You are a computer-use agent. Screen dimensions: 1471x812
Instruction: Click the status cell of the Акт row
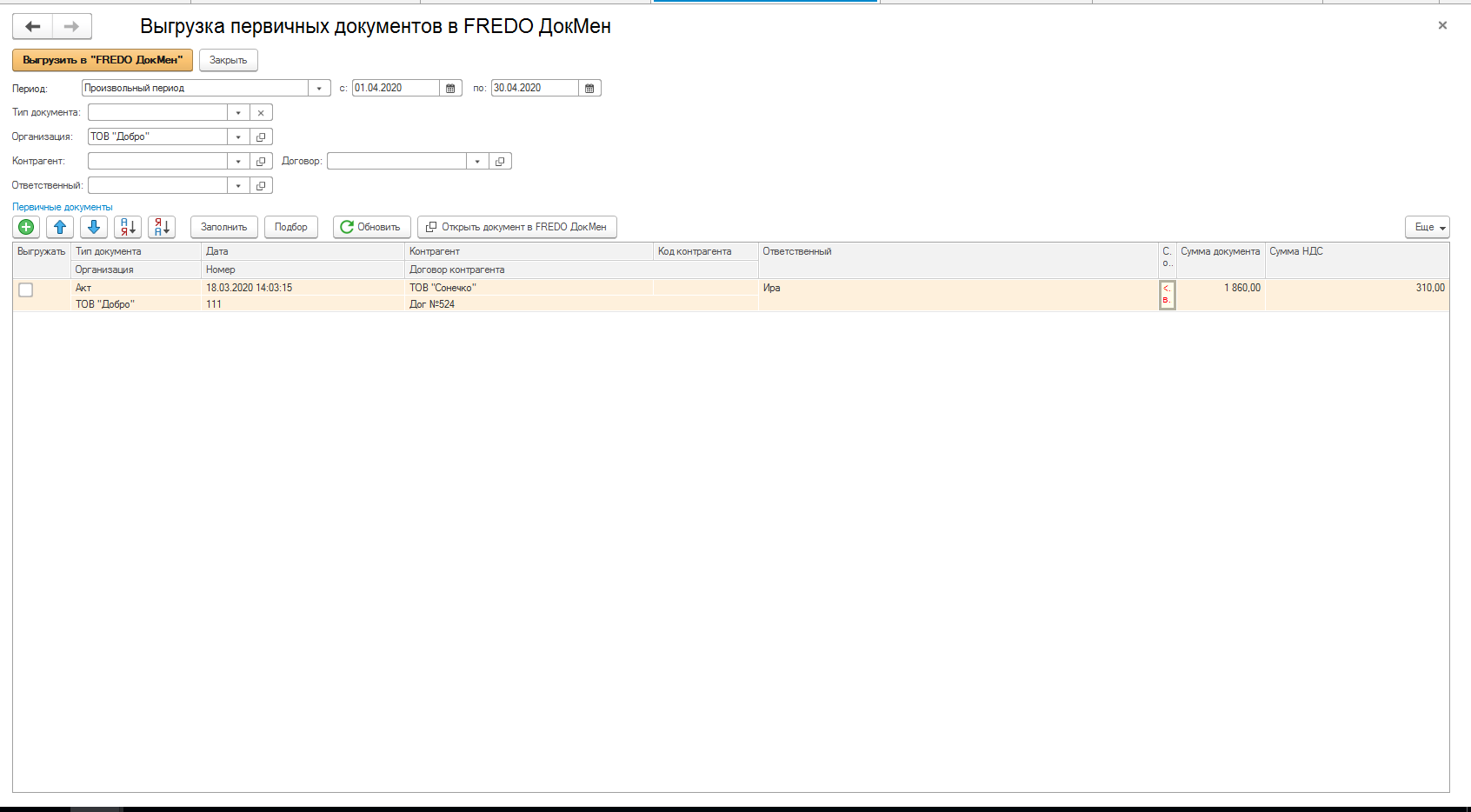[1168, 294]
